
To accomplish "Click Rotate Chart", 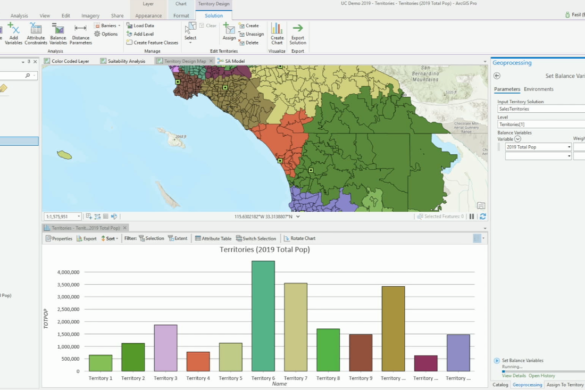I will (300, 238).
